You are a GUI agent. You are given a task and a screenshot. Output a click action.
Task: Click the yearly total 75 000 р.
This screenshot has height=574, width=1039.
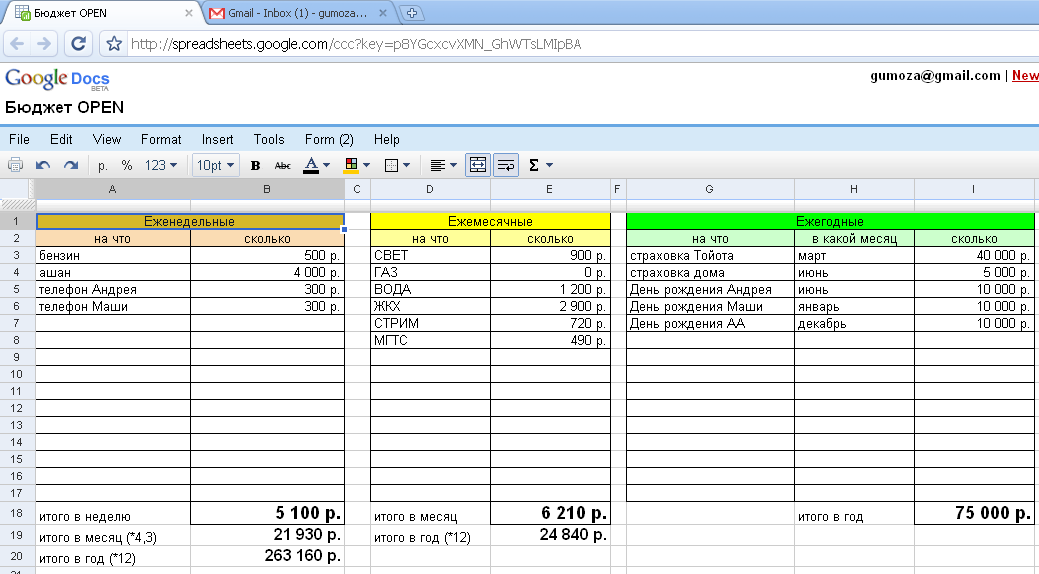pos(974,513)
